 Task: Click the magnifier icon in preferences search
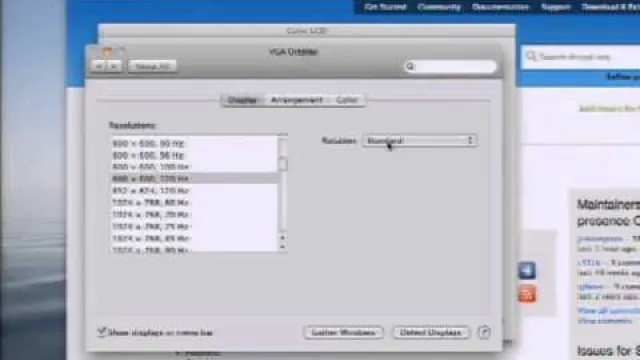[x=410, y=66]
